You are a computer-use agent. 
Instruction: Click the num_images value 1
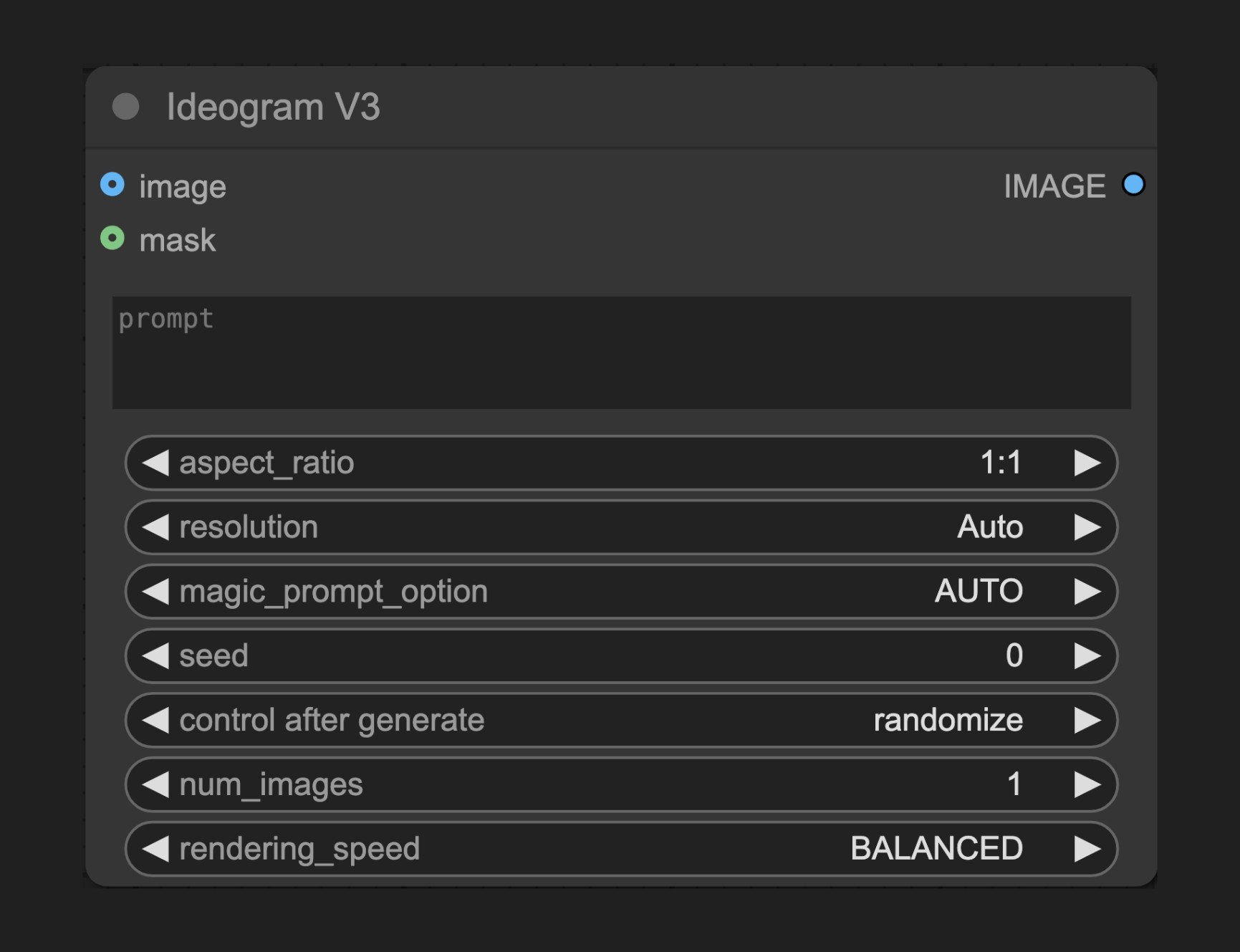(1014, 784)
